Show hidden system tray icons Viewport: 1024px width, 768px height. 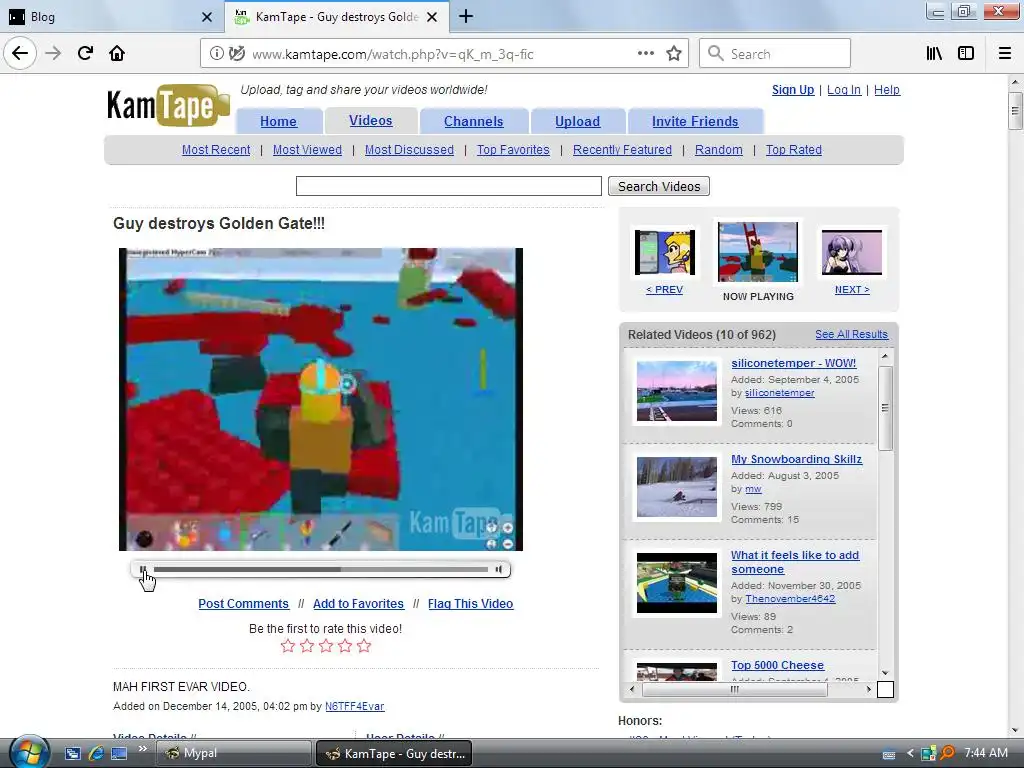[x=910, y=754]
